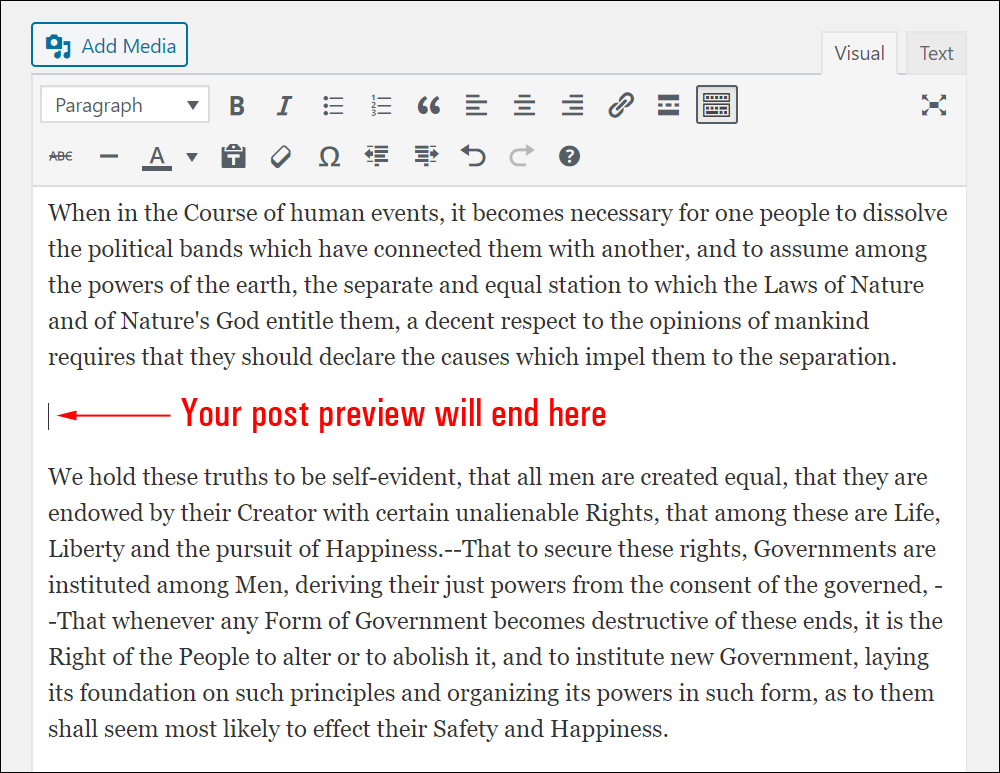Enter distraction-free fullscreen mode
Viewport: 1000px width, 773px height.
coord(934,105)
